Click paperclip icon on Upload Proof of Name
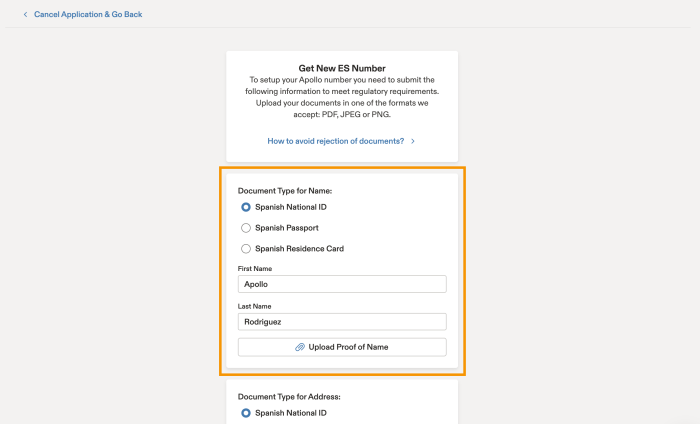The height and width of the screenshot is (424, 700). point(300,347)
